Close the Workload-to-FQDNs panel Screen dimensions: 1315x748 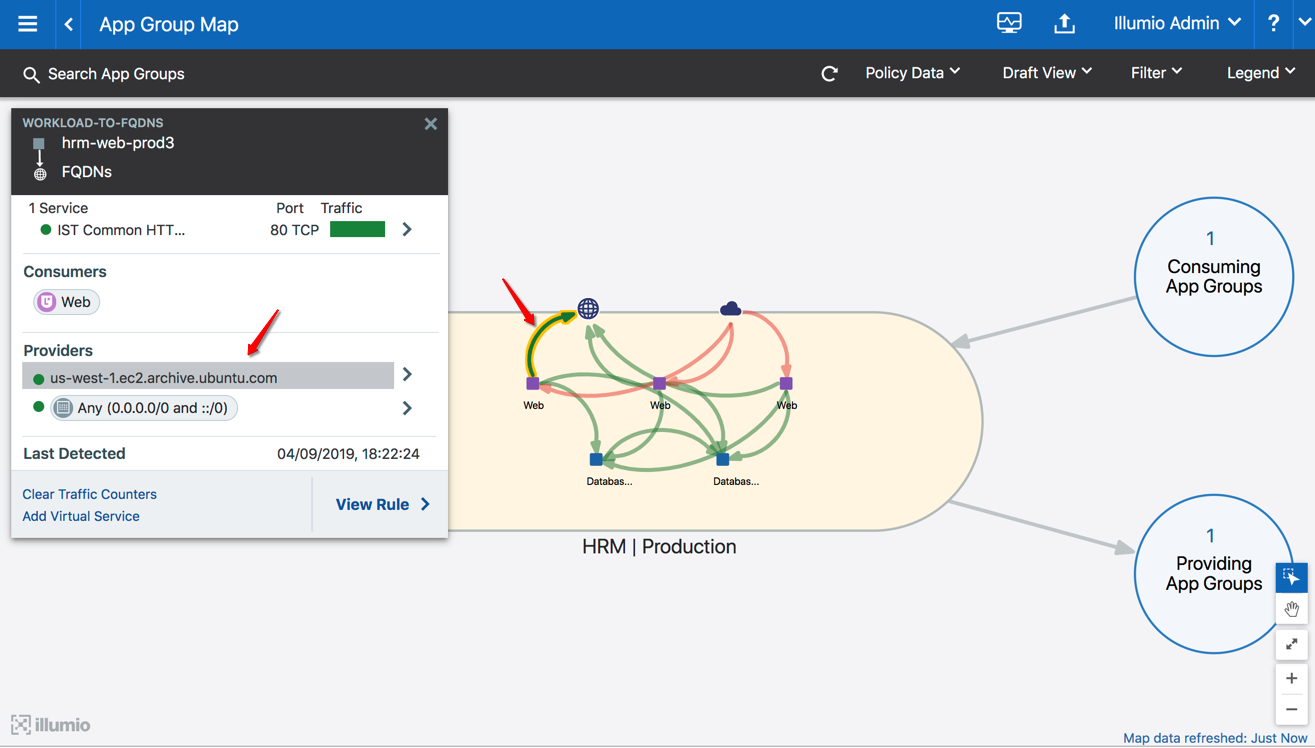431,124
